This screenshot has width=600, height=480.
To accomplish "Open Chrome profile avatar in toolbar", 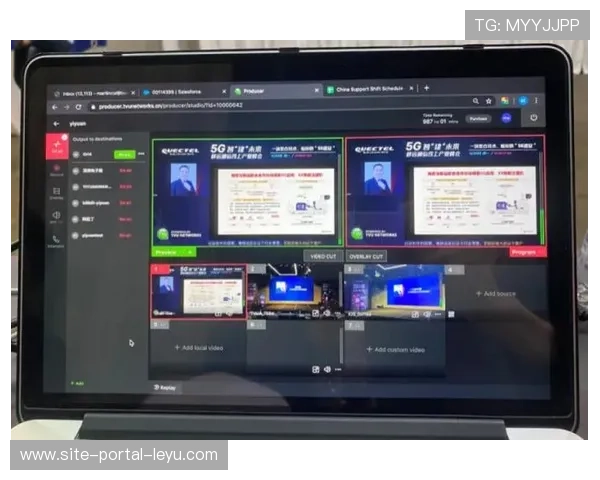I will tap(523, 101).
